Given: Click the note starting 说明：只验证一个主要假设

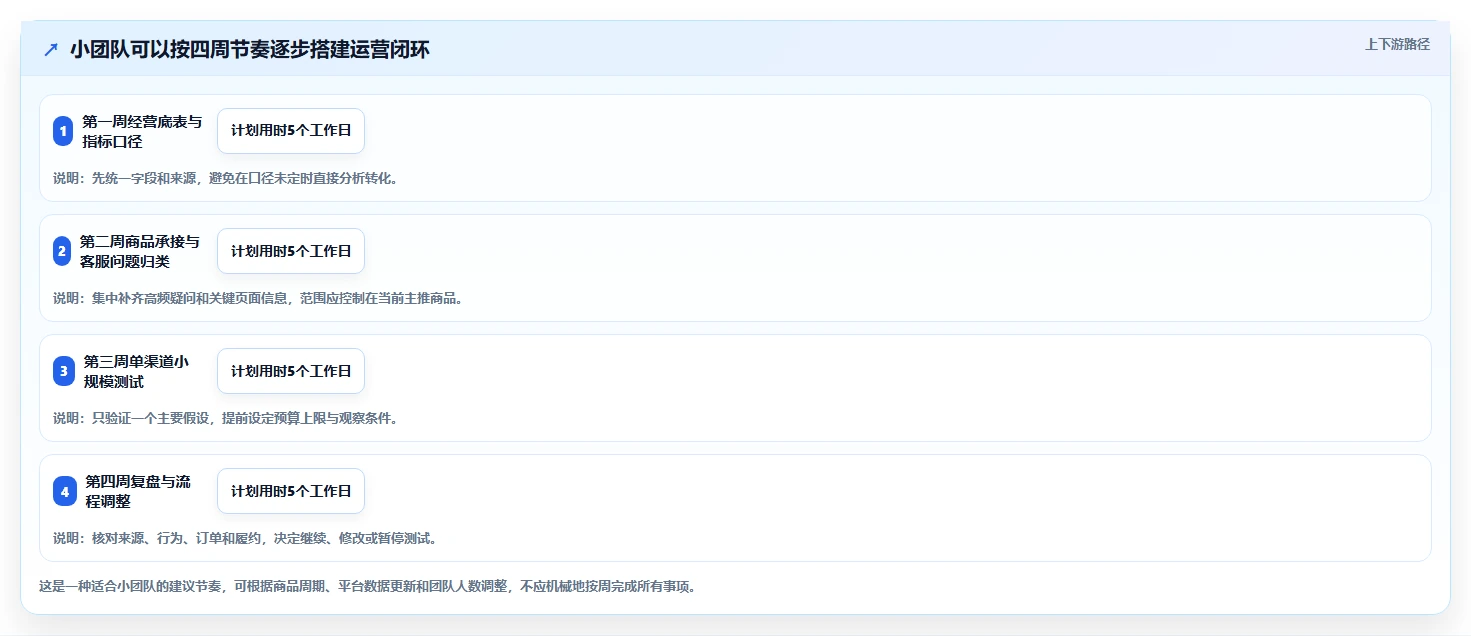Looking at the screenshot, I should click(226, 418).
